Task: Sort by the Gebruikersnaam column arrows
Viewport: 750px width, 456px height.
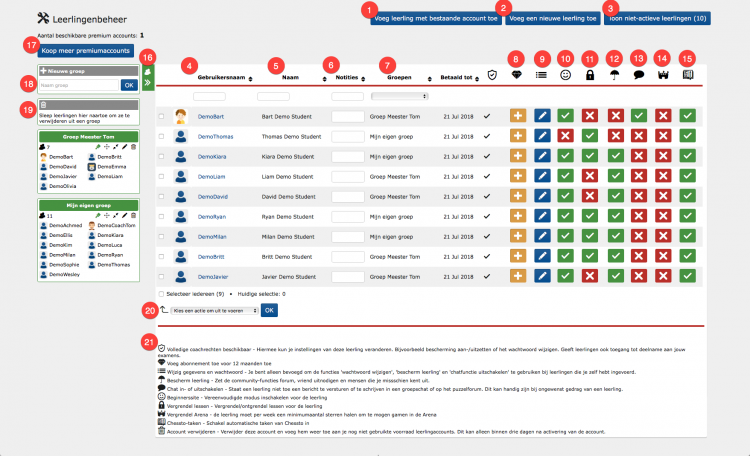Action: point(251,79)
